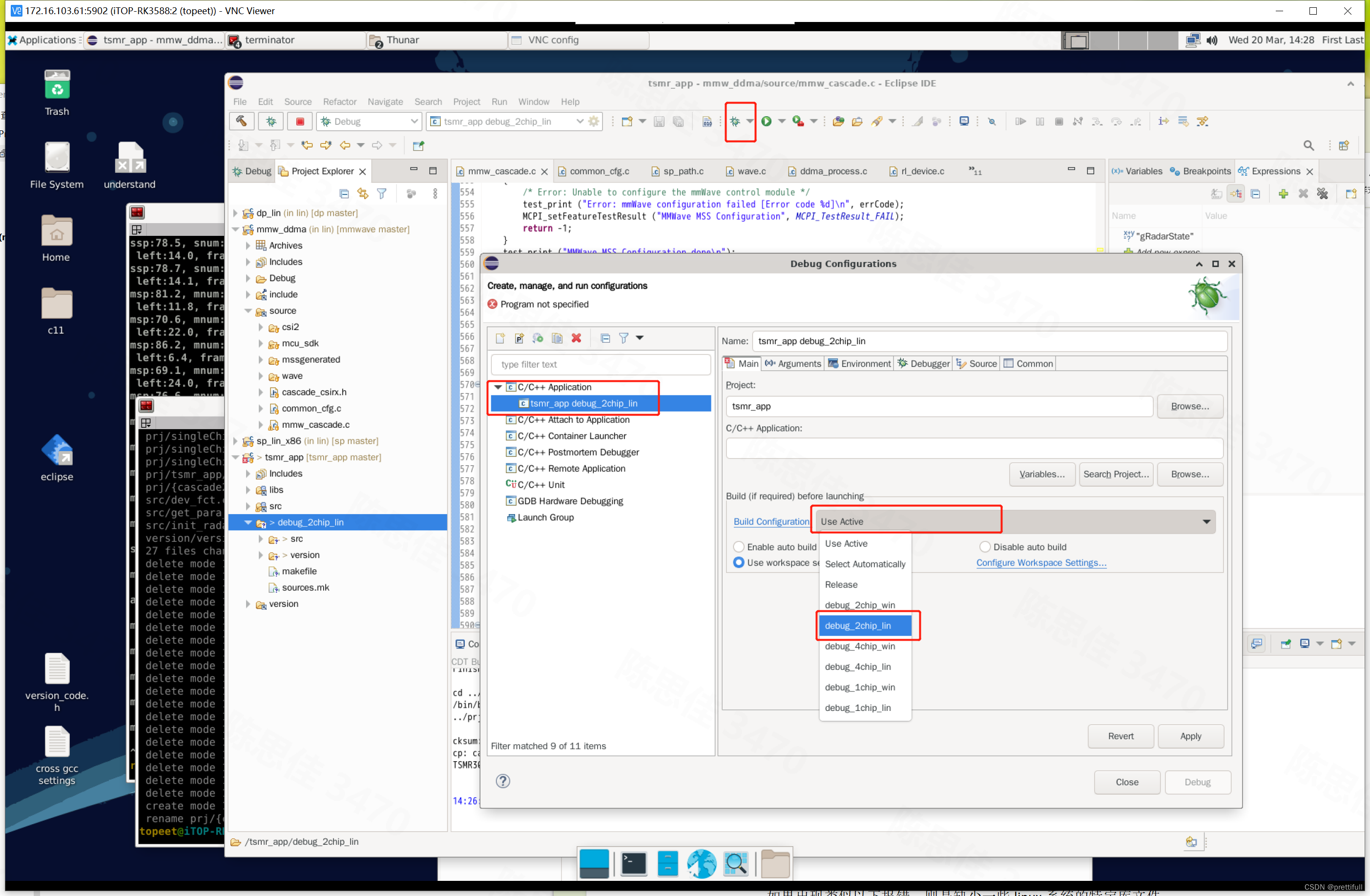Click the Apply button

[1190, 736]
